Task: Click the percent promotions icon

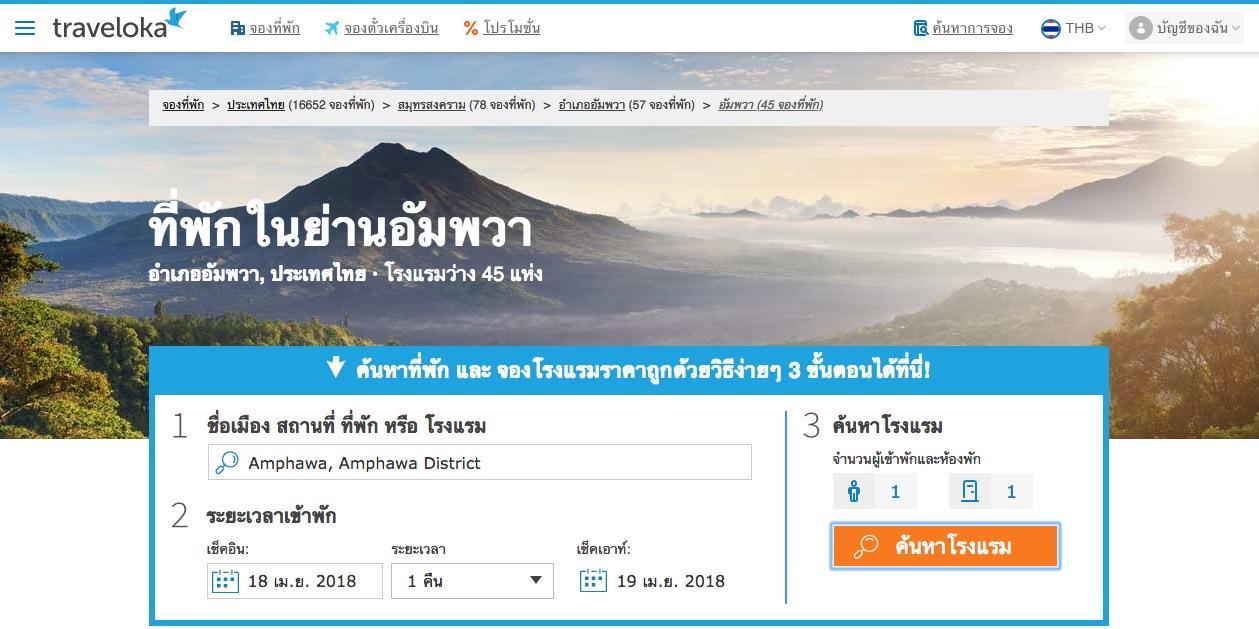Action: pos(470,28)
